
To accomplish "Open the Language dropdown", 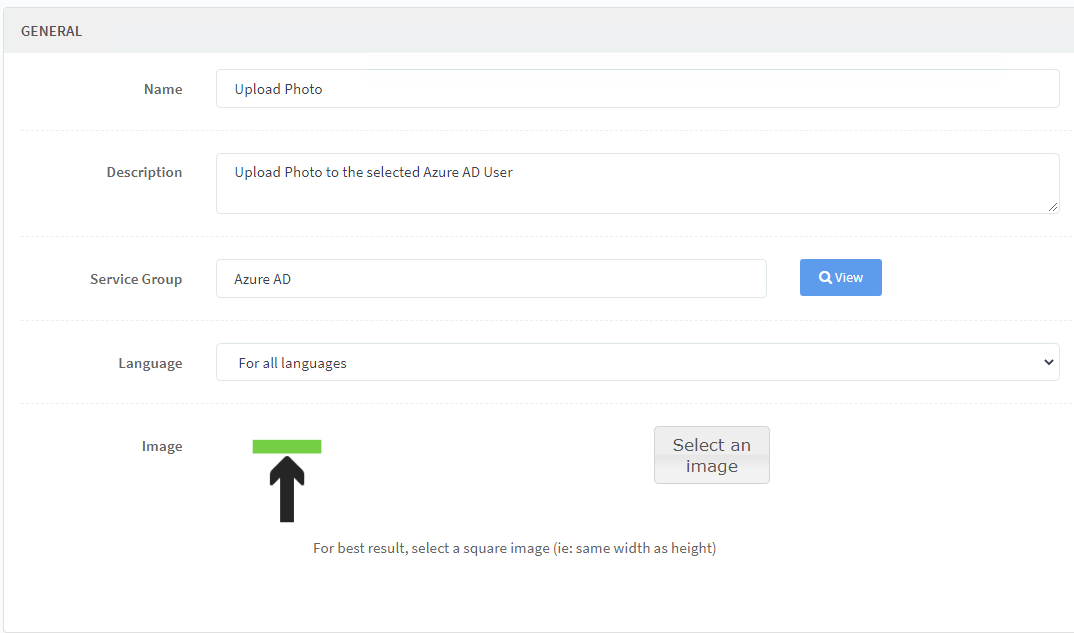I will (x=638, y=362).
